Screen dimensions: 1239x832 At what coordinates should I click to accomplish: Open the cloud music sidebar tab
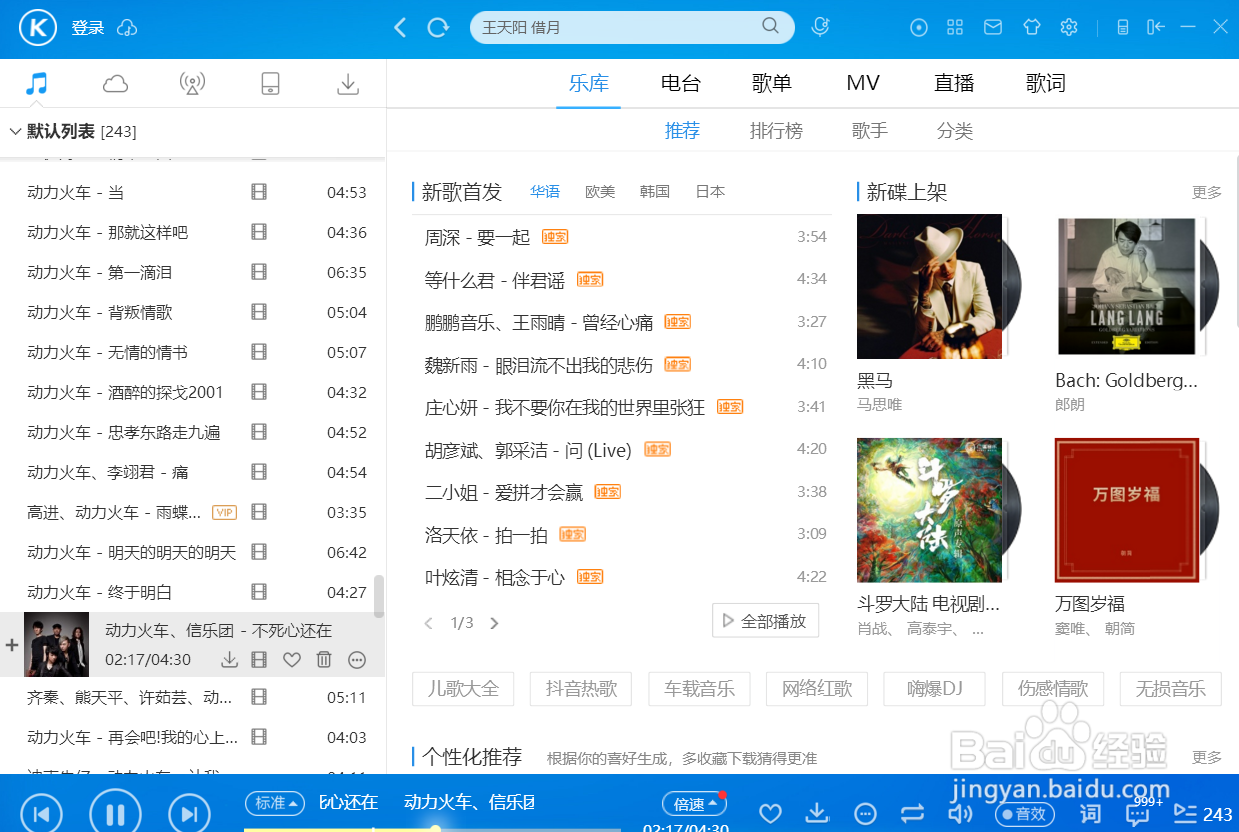tap(116, 84)
